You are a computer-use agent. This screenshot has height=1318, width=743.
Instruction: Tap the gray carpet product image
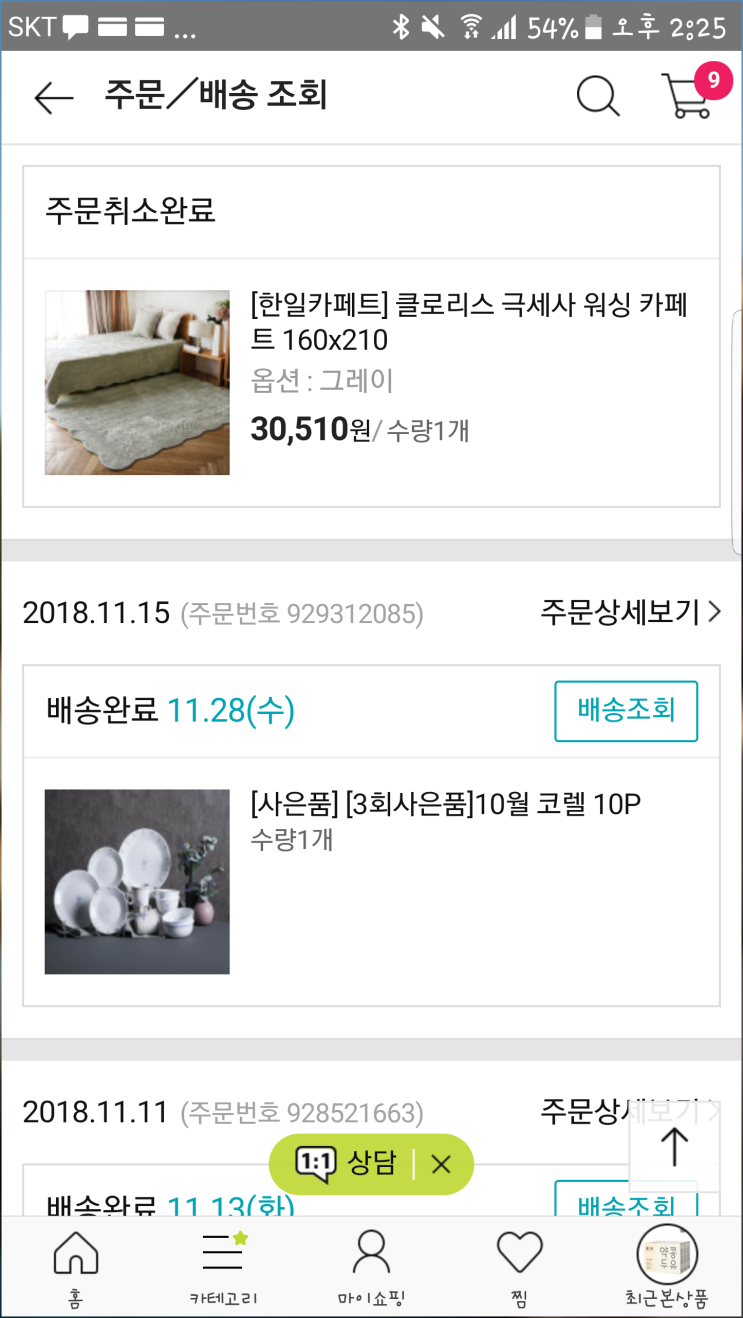(x=137, y=382)
